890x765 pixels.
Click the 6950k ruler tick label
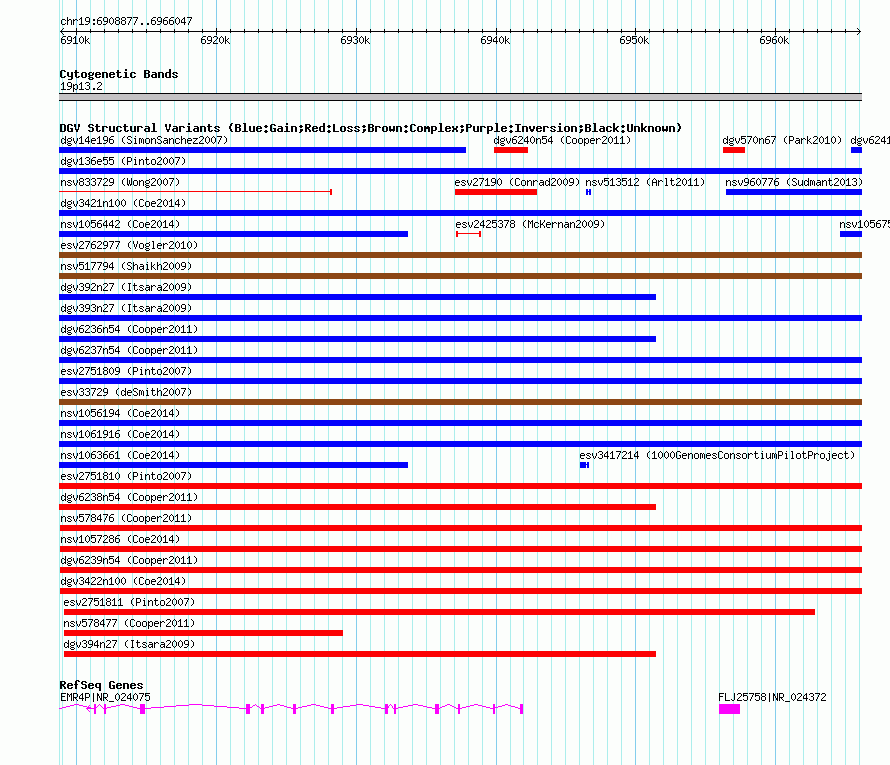point(634,40)
